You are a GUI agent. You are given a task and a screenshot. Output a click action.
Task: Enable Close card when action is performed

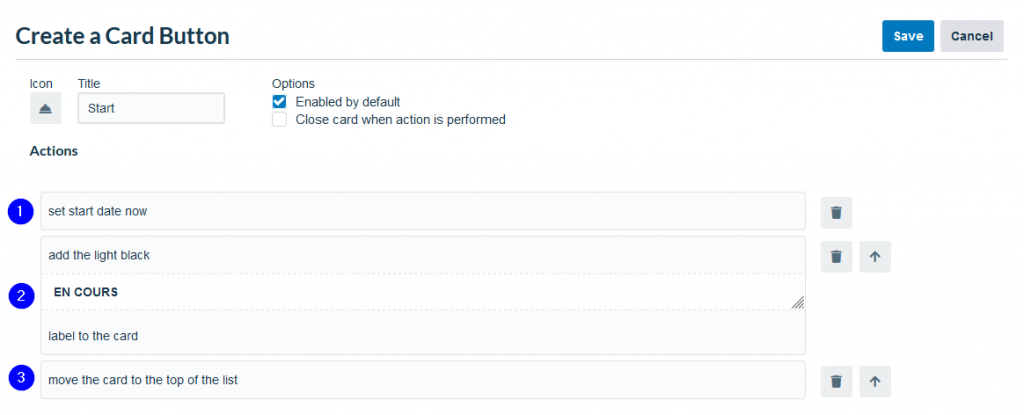(x=280, y=120)
